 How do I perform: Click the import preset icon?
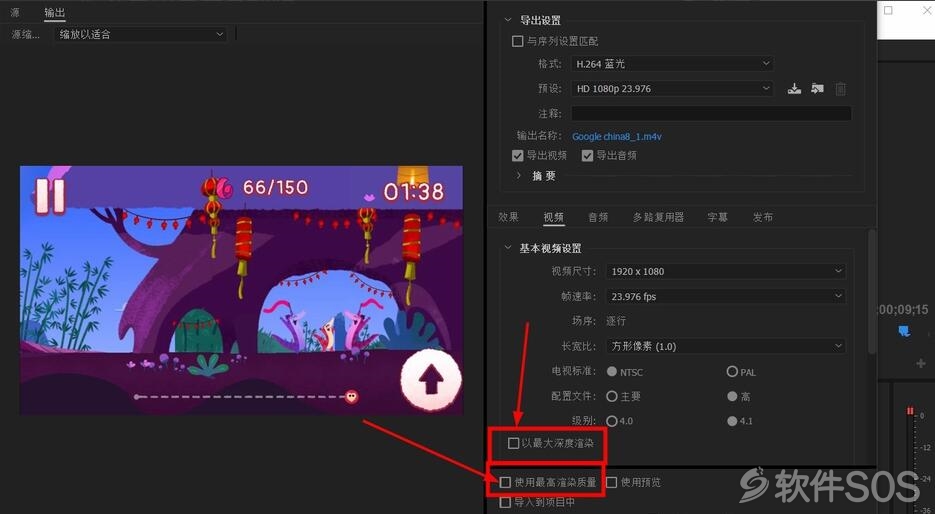coord(817,89)
